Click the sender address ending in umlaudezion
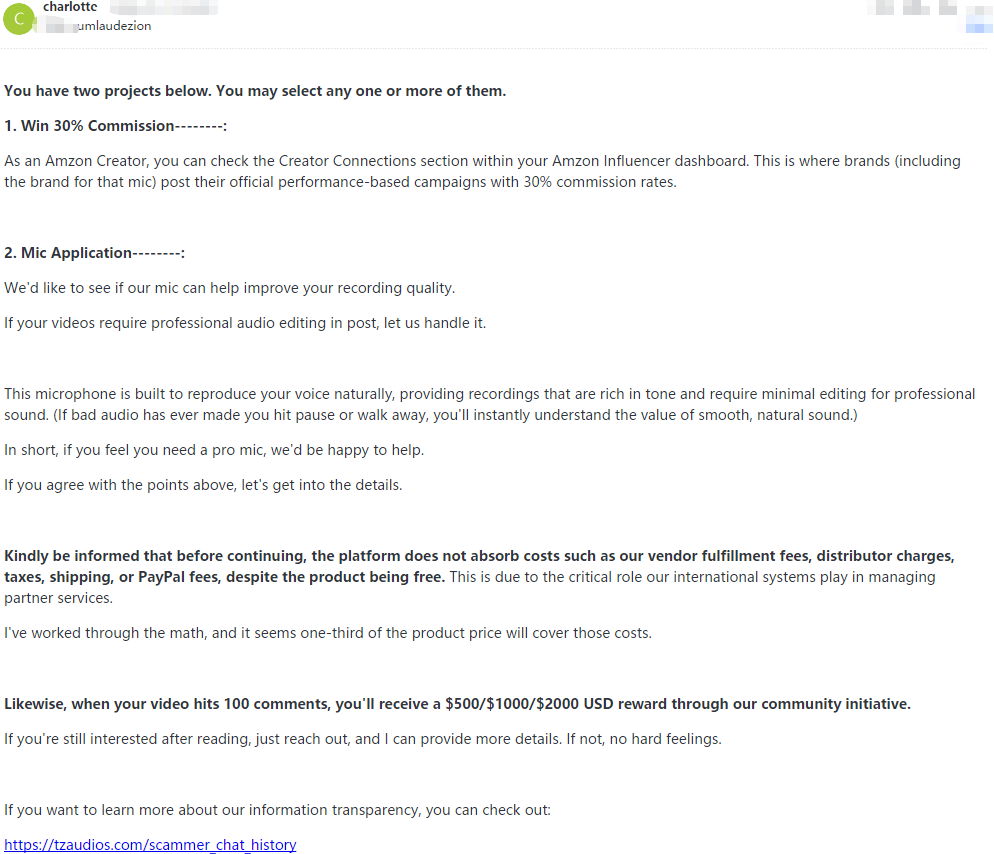Screen dimensions: 994x854 (x=113, y=26)
